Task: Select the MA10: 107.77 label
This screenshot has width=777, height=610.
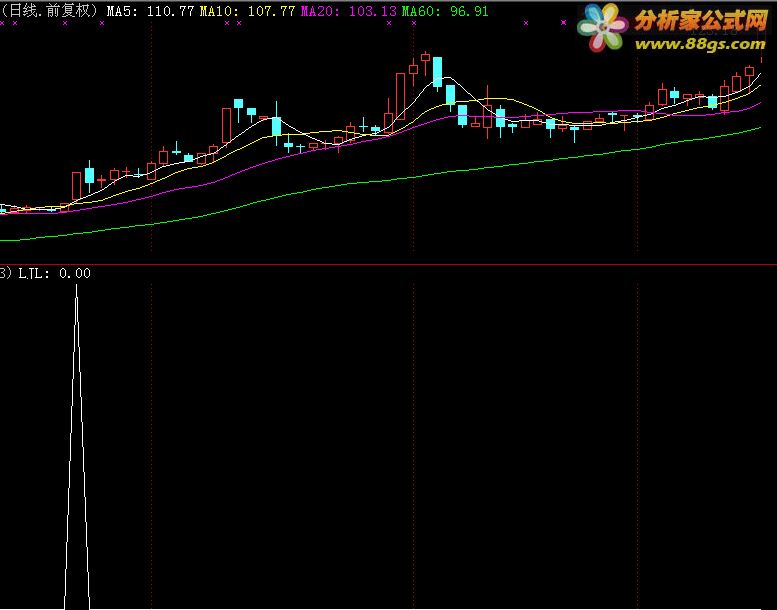Action: (247, 11)
